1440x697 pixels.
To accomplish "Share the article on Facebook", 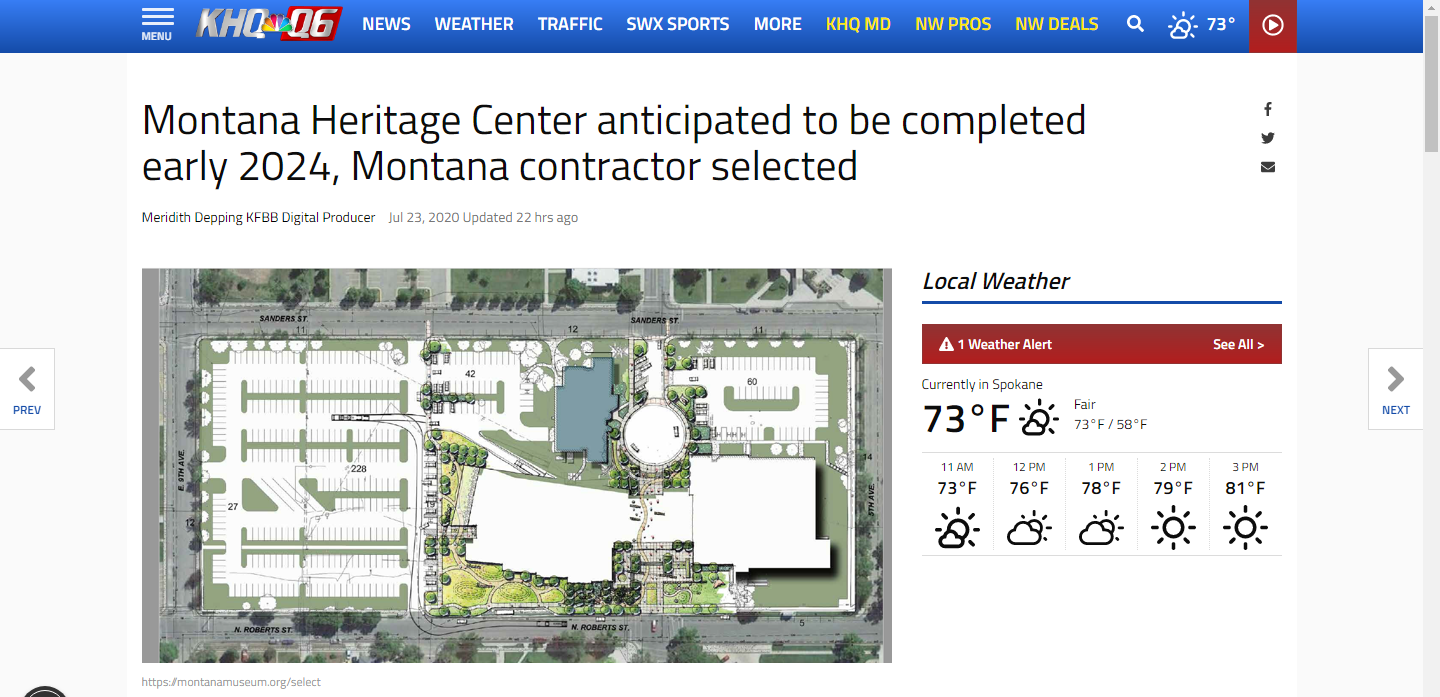I will click(1268, 109).
